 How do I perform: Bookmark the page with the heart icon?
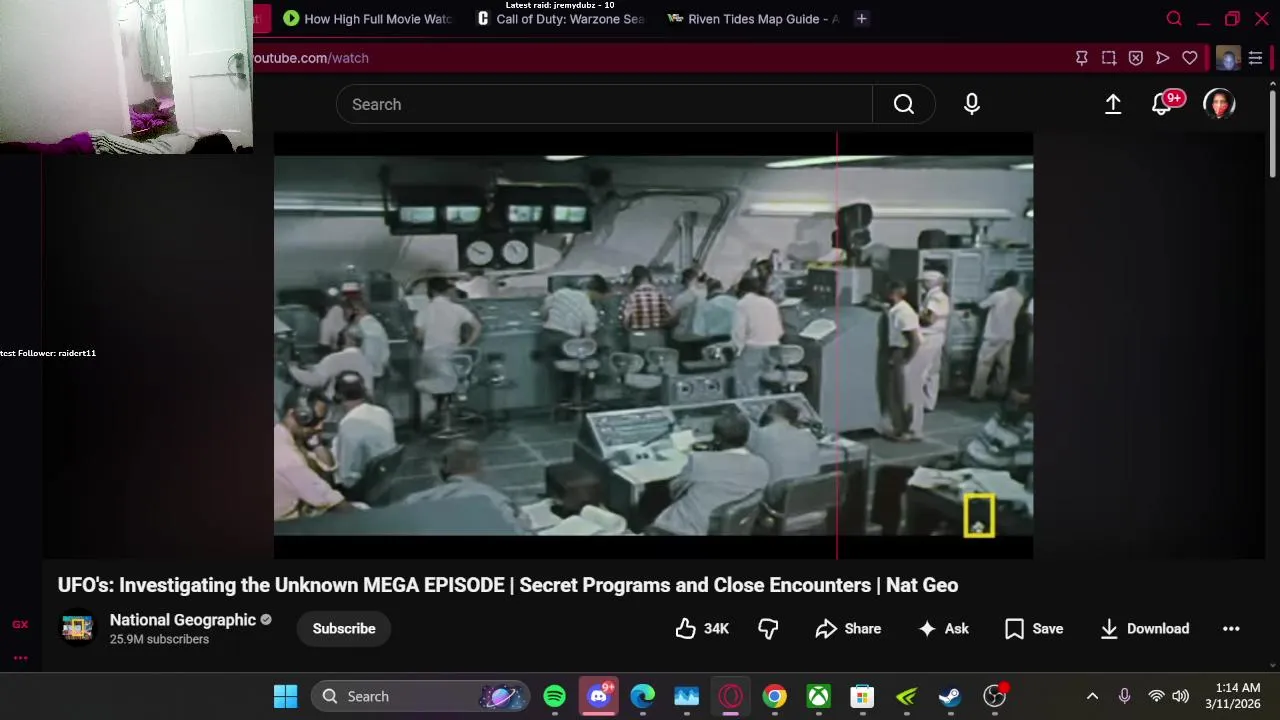click(1189, 58)
